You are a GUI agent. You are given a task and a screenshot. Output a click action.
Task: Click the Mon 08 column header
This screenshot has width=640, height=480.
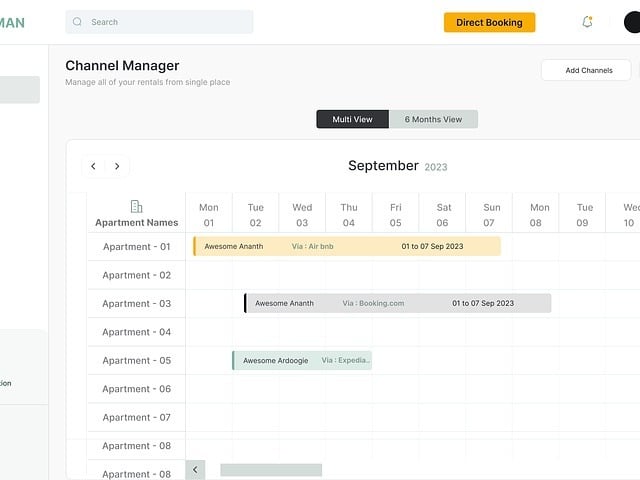tap(536, 215)
